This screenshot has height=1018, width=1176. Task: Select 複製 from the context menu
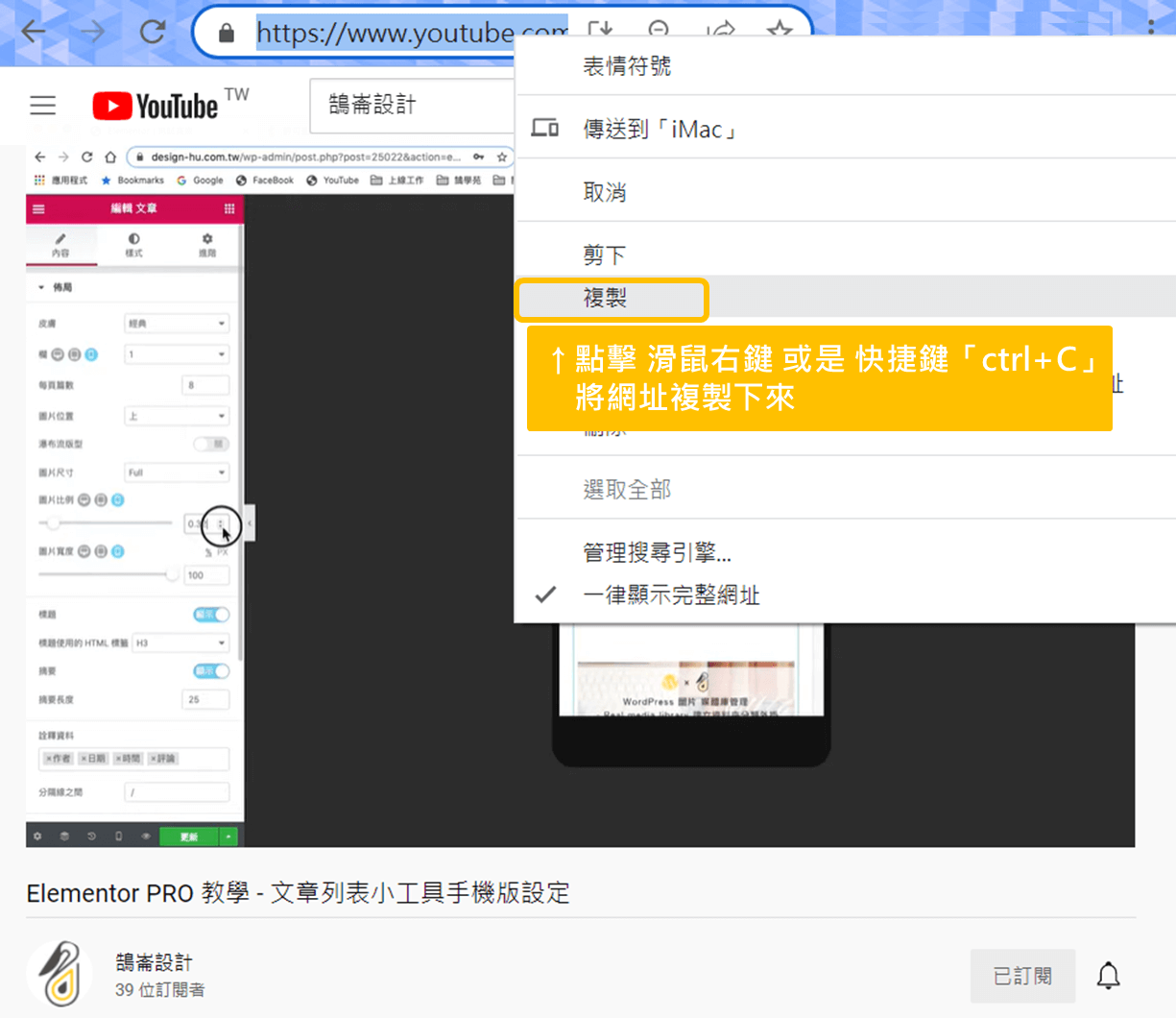click(606, 299)
